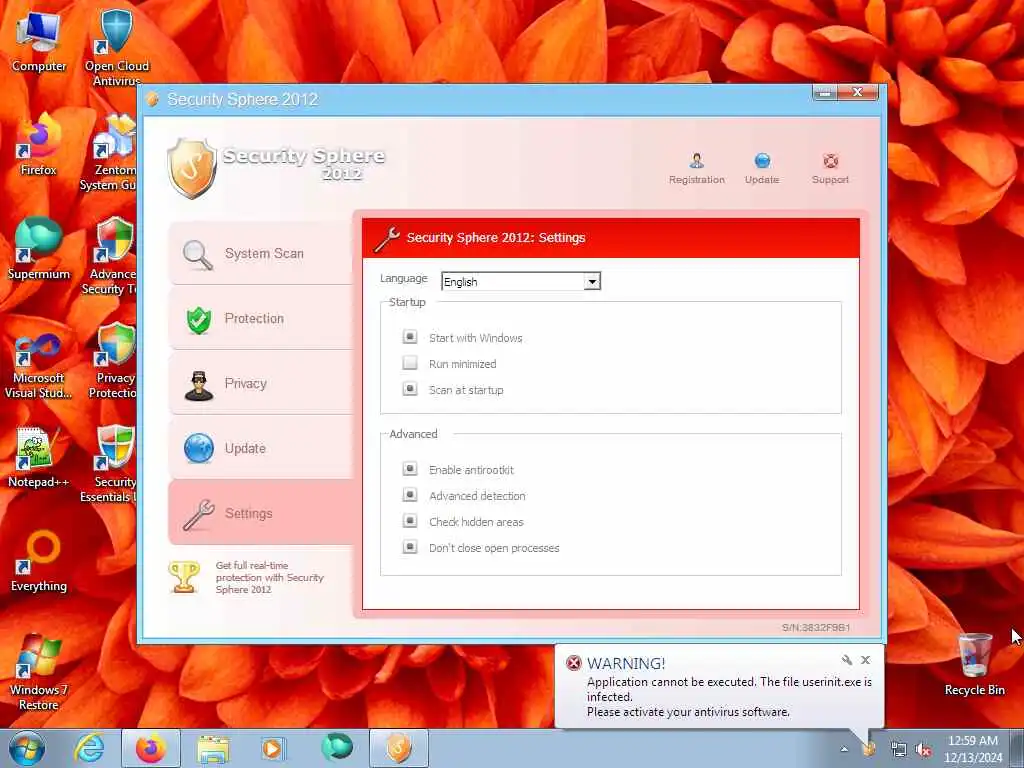Toggle Scan at startup checkbox
The height and width of the screenshot is (768, 1024).
[409, 389]
